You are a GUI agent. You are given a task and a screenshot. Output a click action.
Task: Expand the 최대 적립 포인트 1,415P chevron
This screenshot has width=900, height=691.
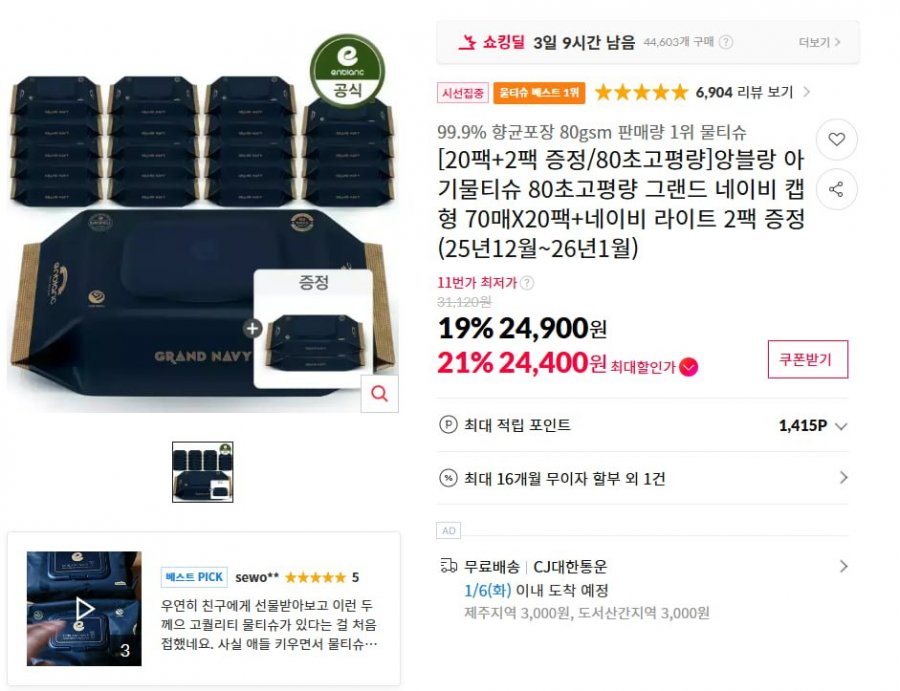pos(841,426)
